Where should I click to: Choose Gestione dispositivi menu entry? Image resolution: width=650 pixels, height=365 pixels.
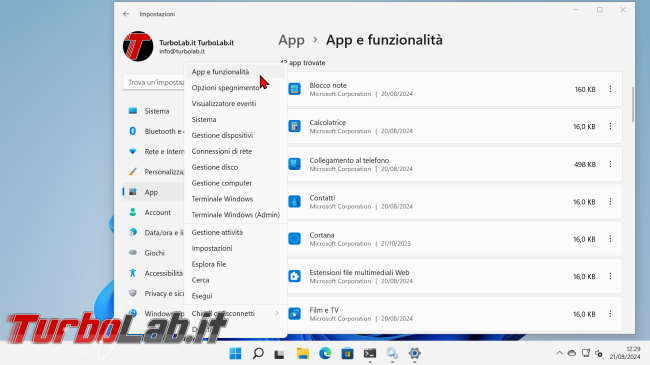235,135
